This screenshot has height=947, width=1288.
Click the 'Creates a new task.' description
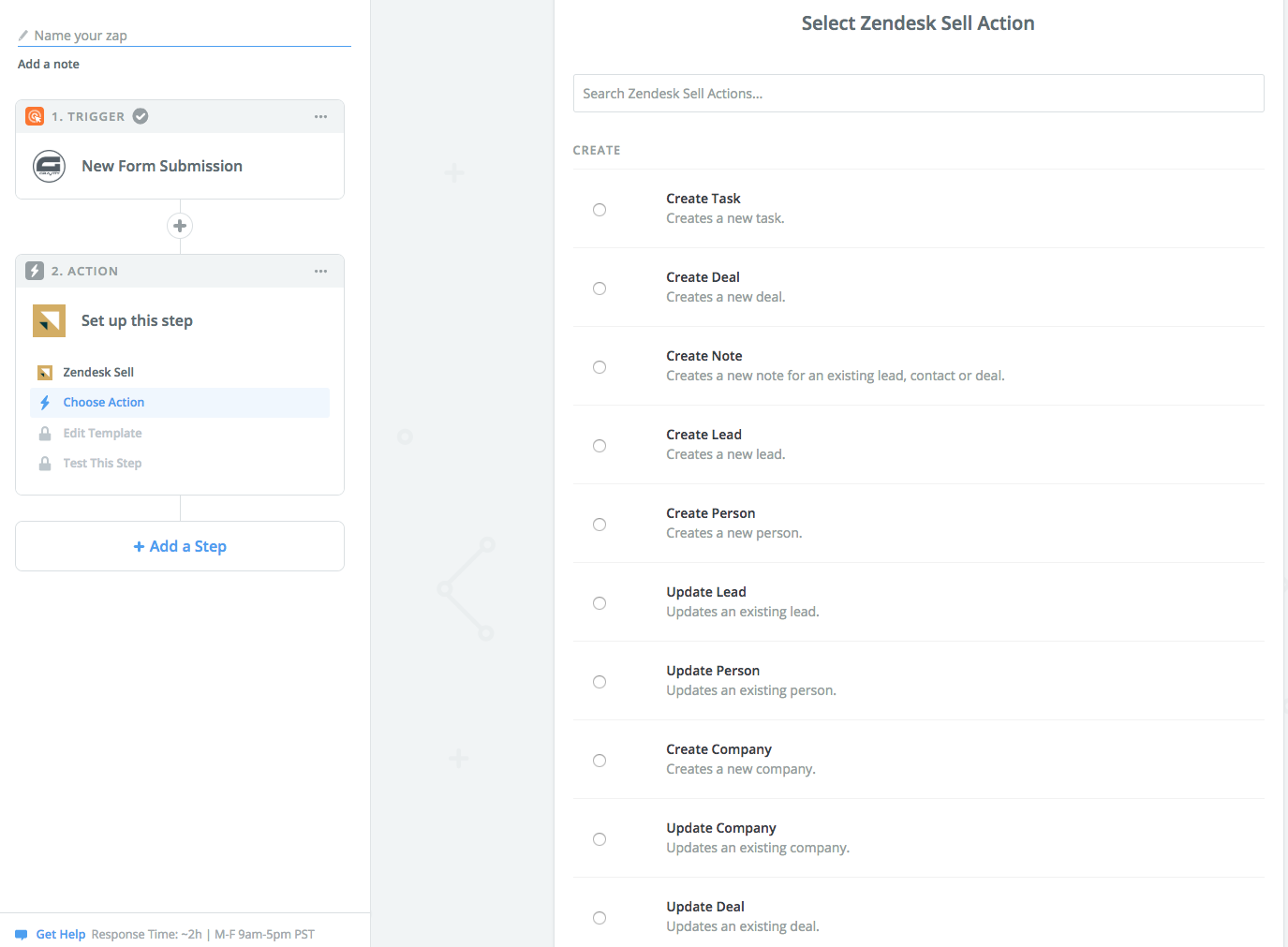click(726, 218)
